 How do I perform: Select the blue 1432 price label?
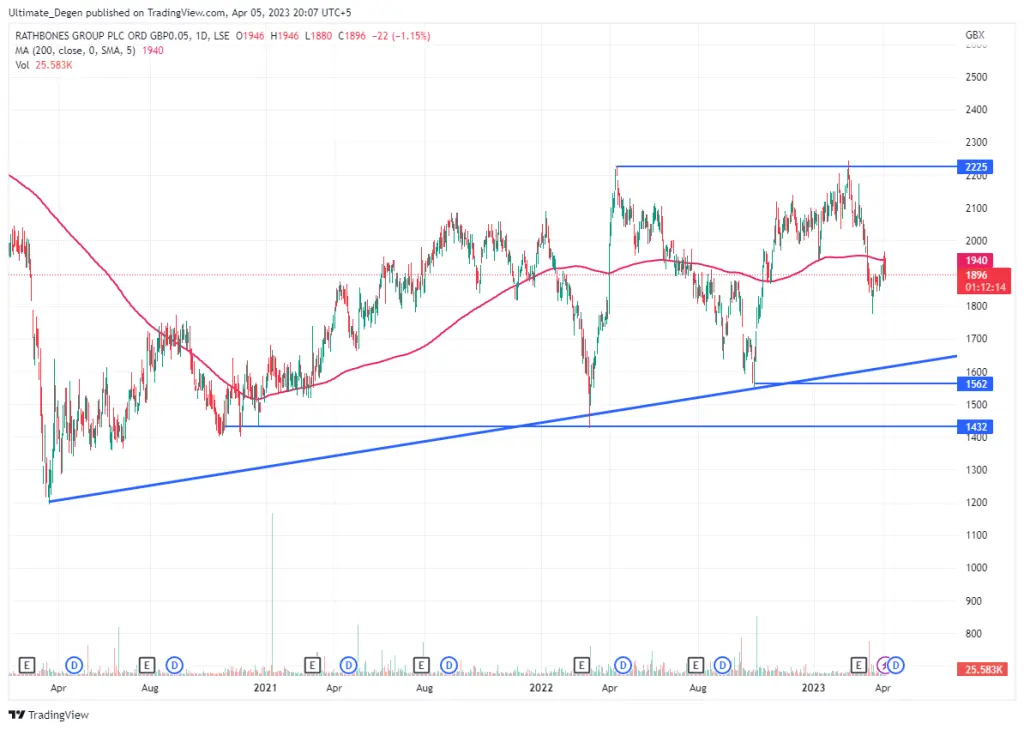[975, 427]
